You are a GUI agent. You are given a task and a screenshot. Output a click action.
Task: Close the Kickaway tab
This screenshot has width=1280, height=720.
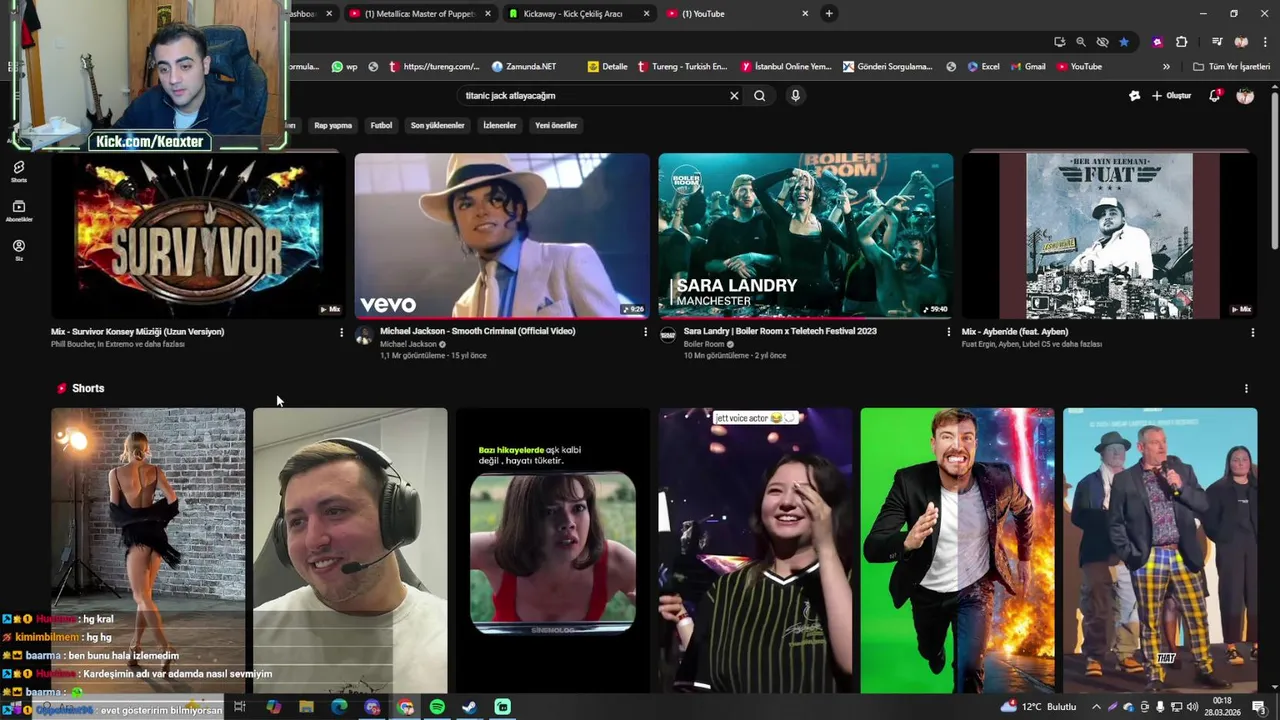click(646, 14)
